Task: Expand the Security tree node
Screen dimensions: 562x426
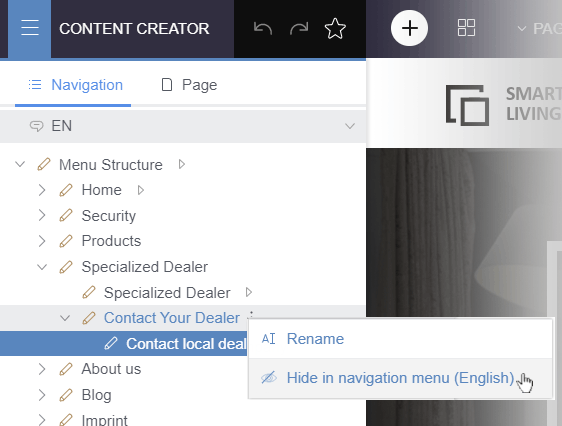Action: 42,216
